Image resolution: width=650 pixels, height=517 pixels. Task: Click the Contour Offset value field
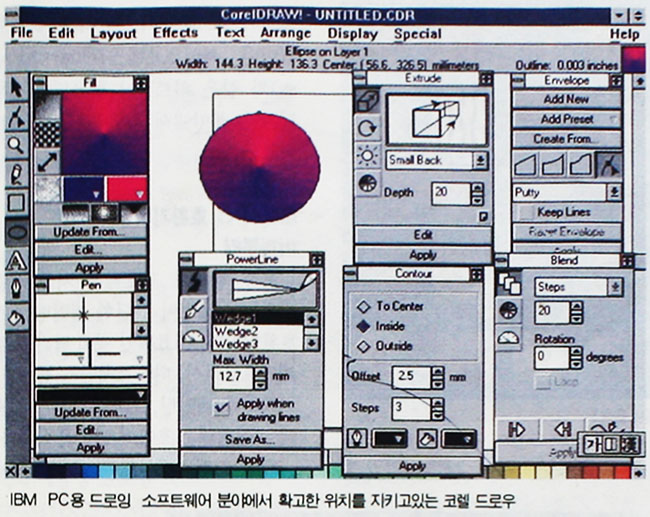412,377
